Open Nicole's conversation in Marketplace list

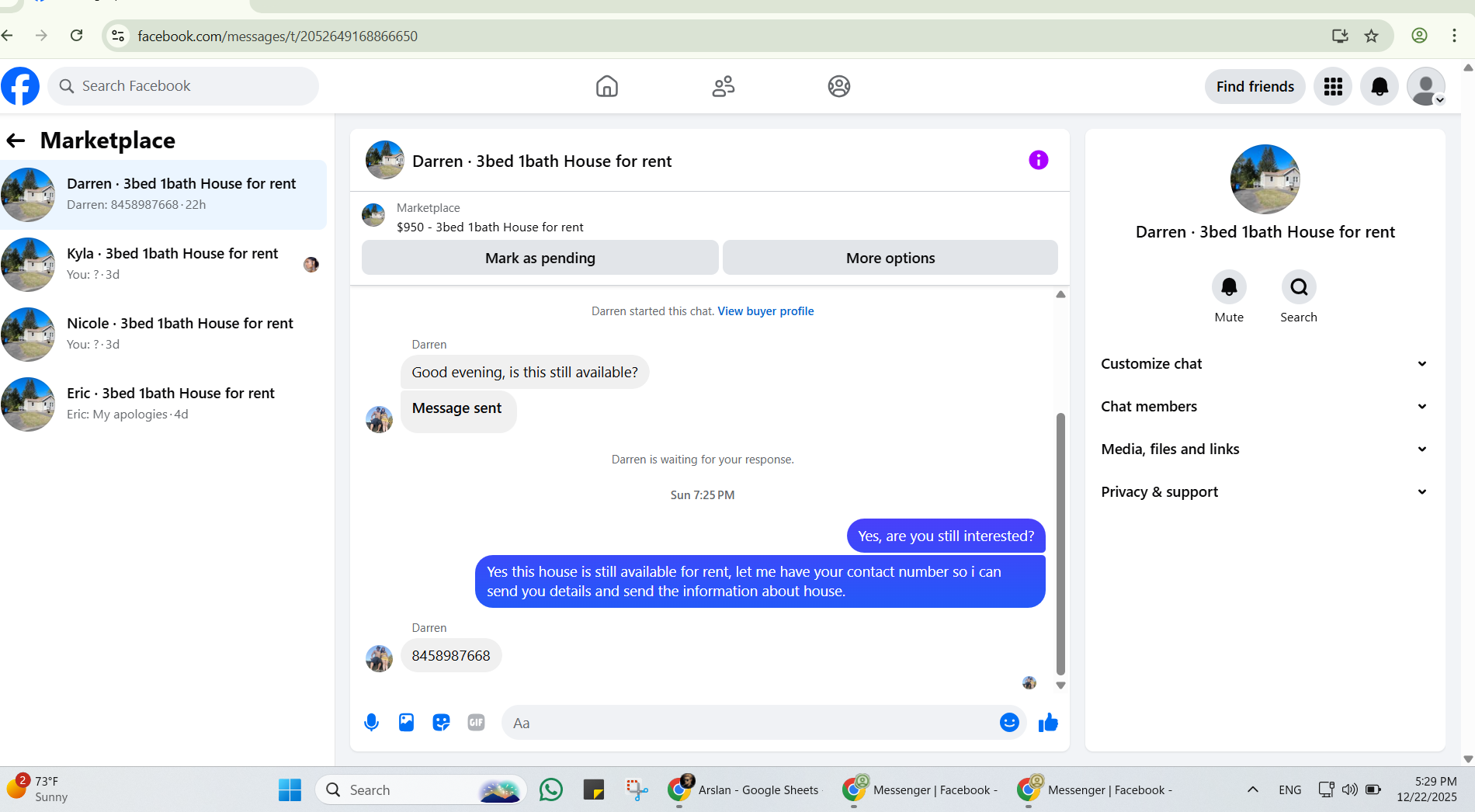coord(163,335)
